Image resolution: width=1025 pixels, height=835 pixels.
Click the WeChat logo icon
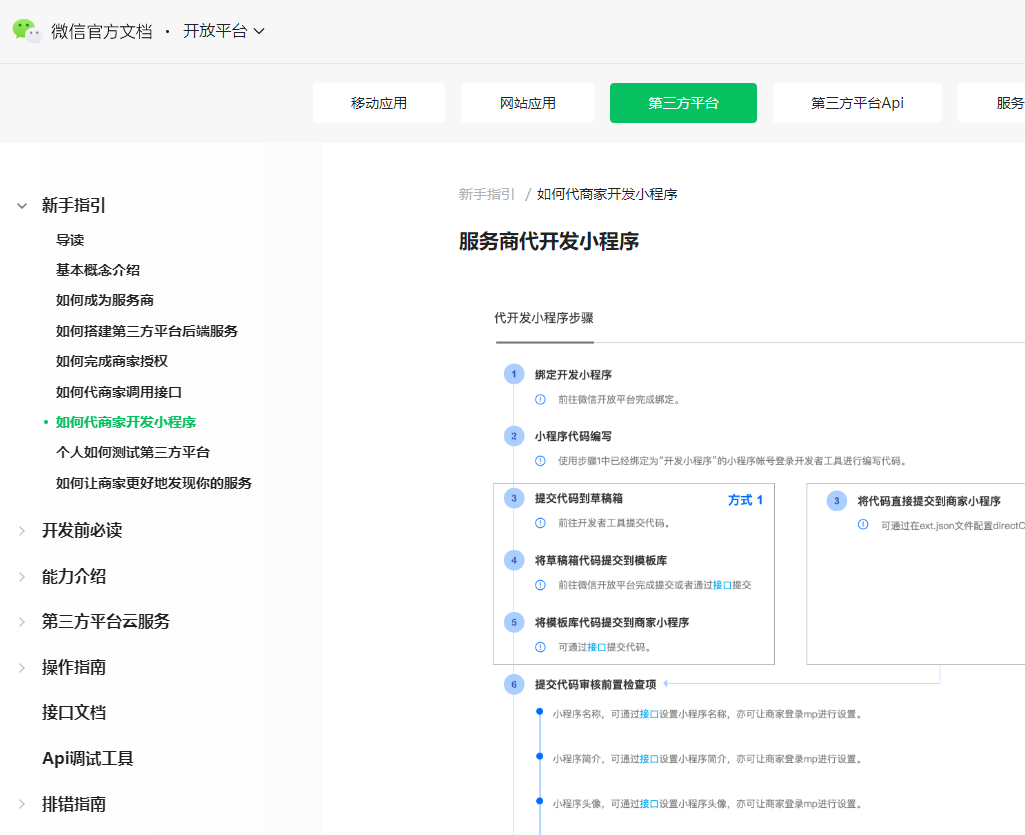27,31
